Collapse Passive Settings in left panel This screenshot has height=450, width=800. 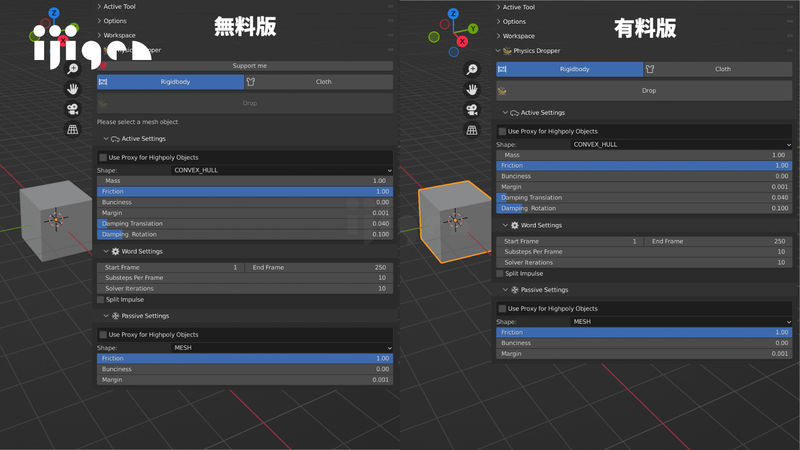[136, 316]
